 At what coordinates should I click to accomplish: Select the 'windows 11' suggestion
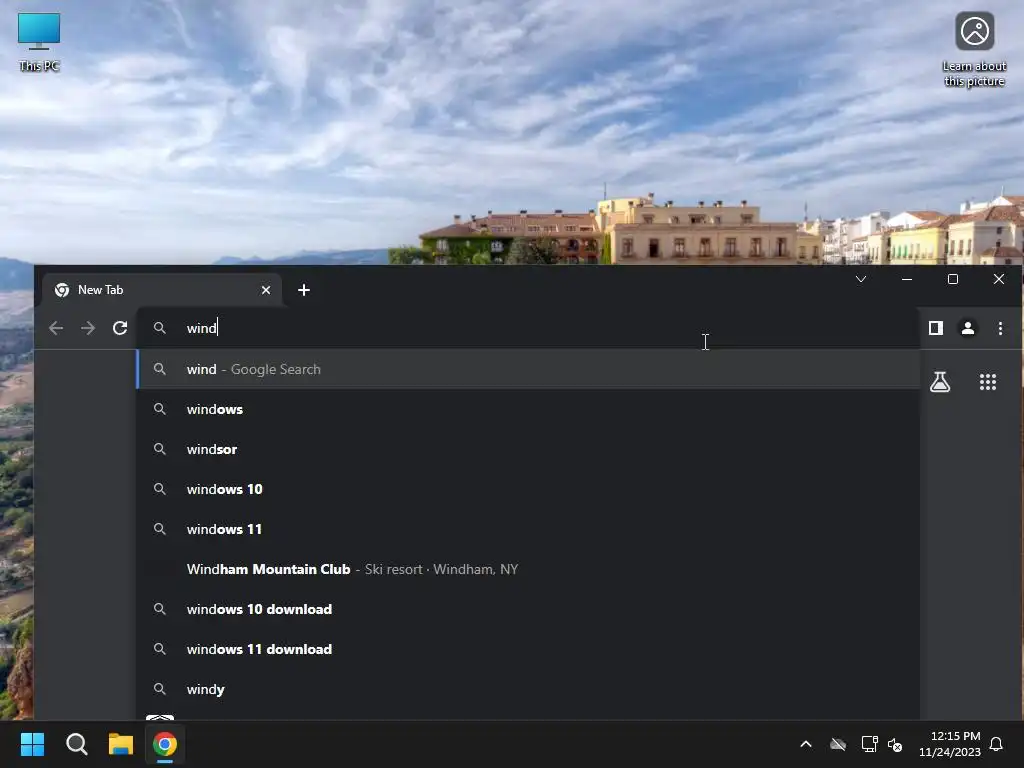(x=528, y=529)
